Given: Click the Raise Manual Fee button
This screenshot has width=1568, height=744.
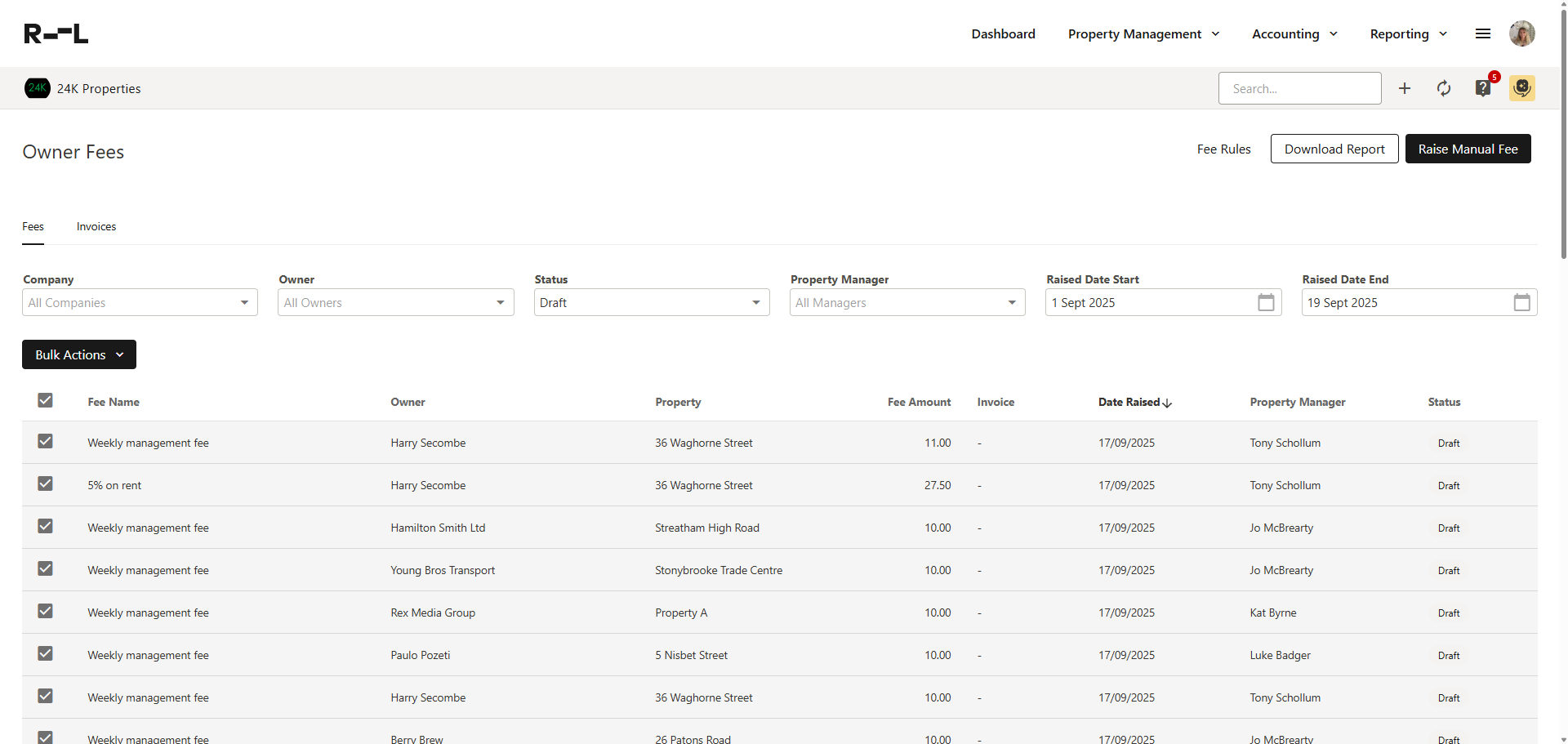Looking at the screenshot, I should [1468, 149].
